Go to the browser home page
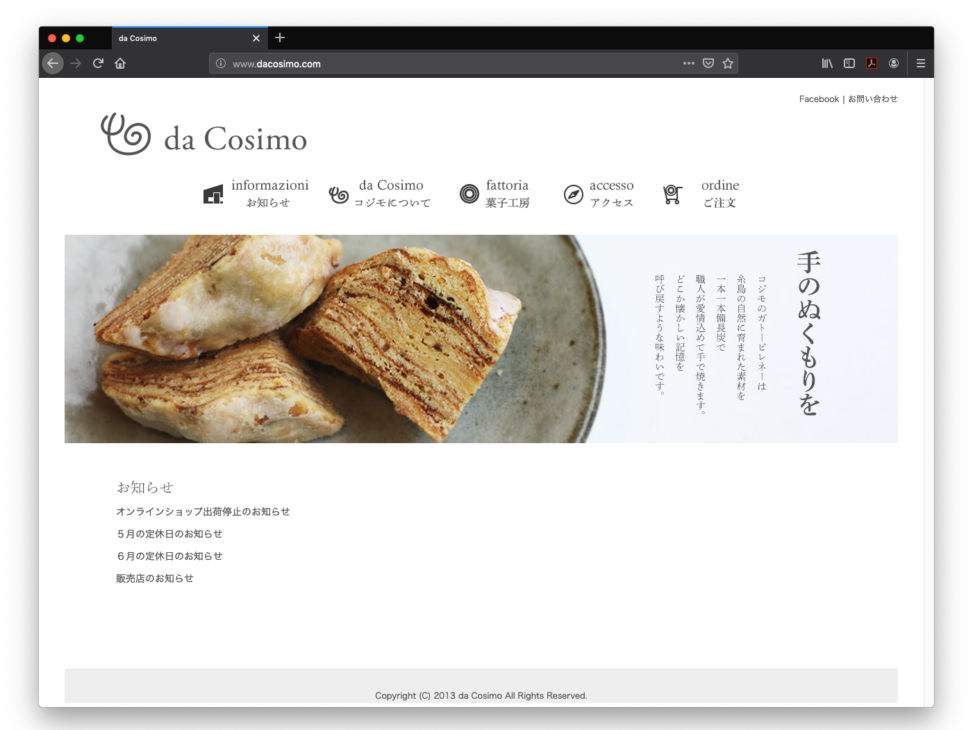Image resolution: width=973 pixels, height=730 pixels. coord(120,63)
